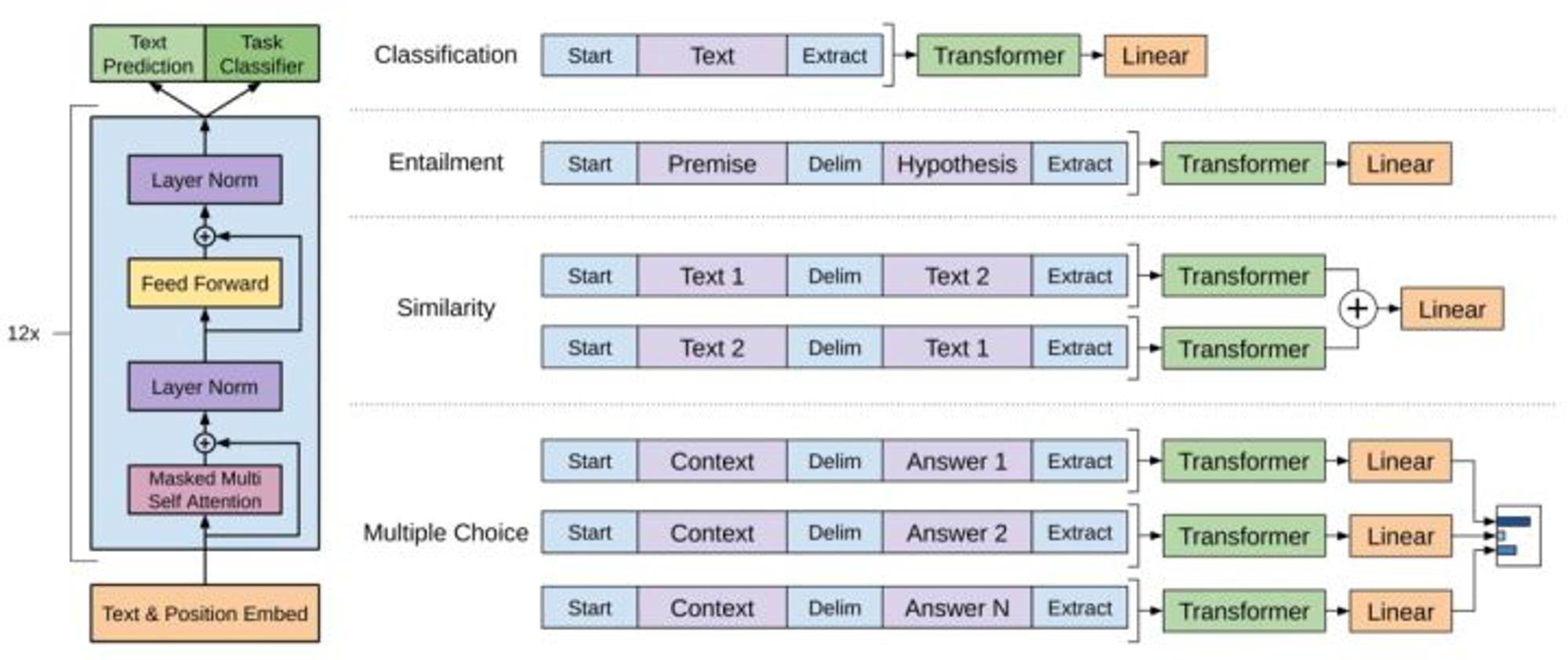Click the Linear box after Similarity plus

point(1452,309)
